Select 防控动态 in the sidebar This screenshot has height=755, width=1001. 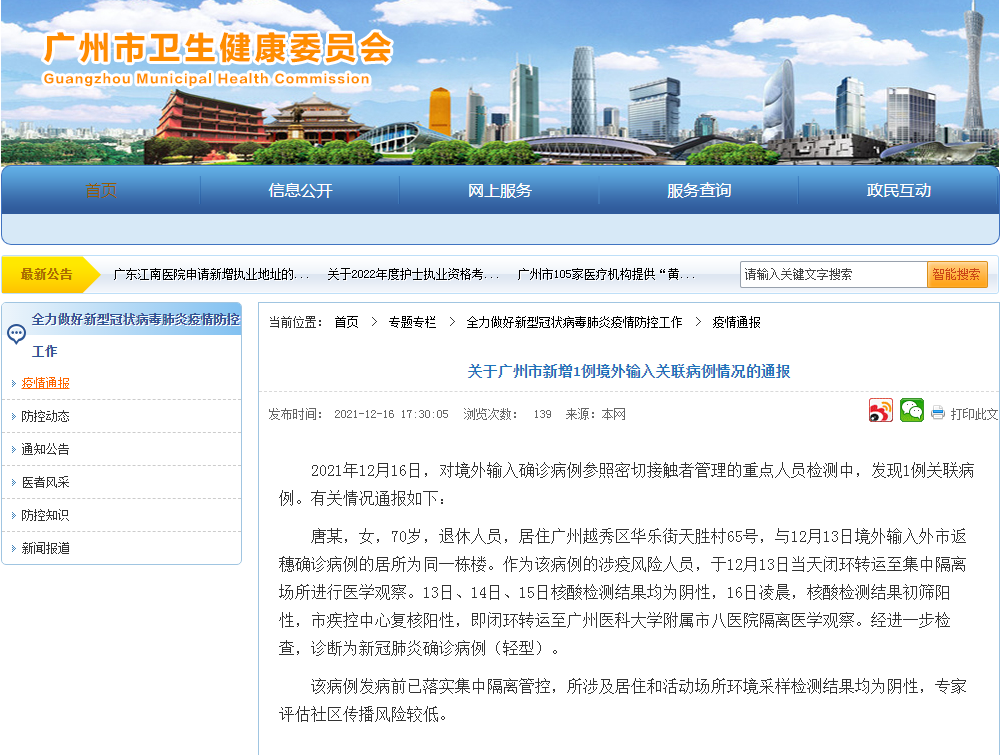coord(45,416)
